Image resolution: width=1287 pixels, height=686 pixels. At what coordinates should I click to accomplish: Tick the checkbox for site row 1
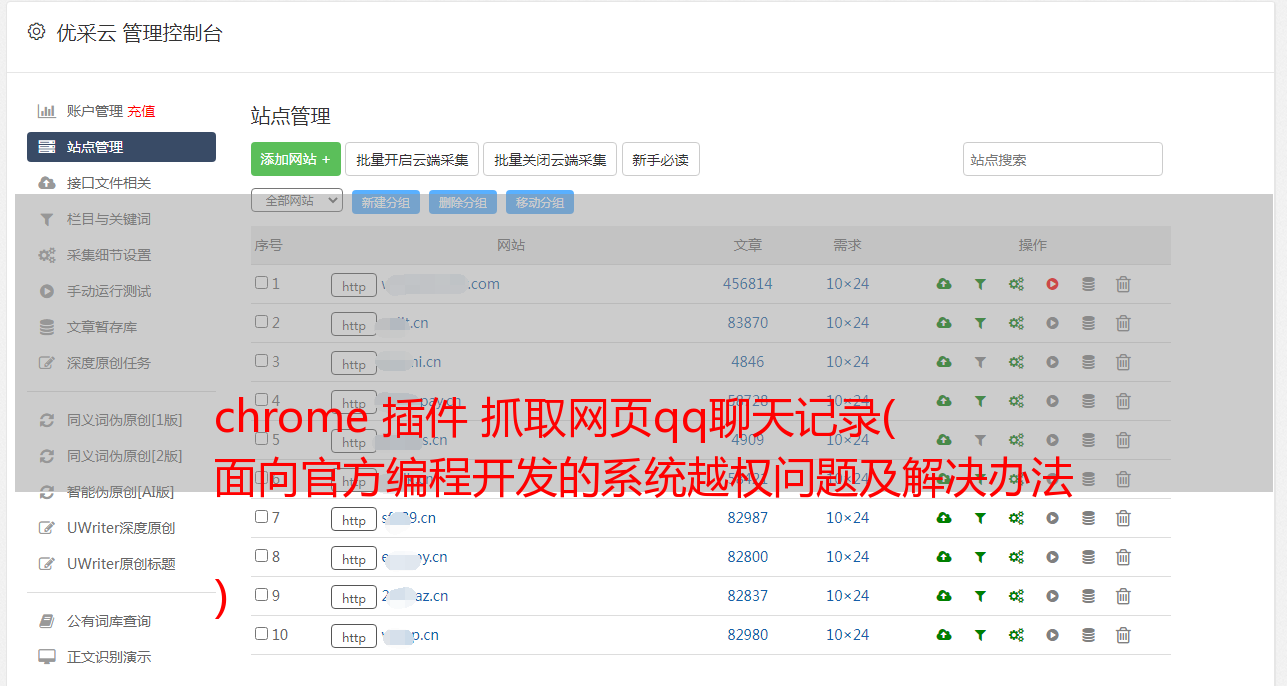click(x=261, y=283)
